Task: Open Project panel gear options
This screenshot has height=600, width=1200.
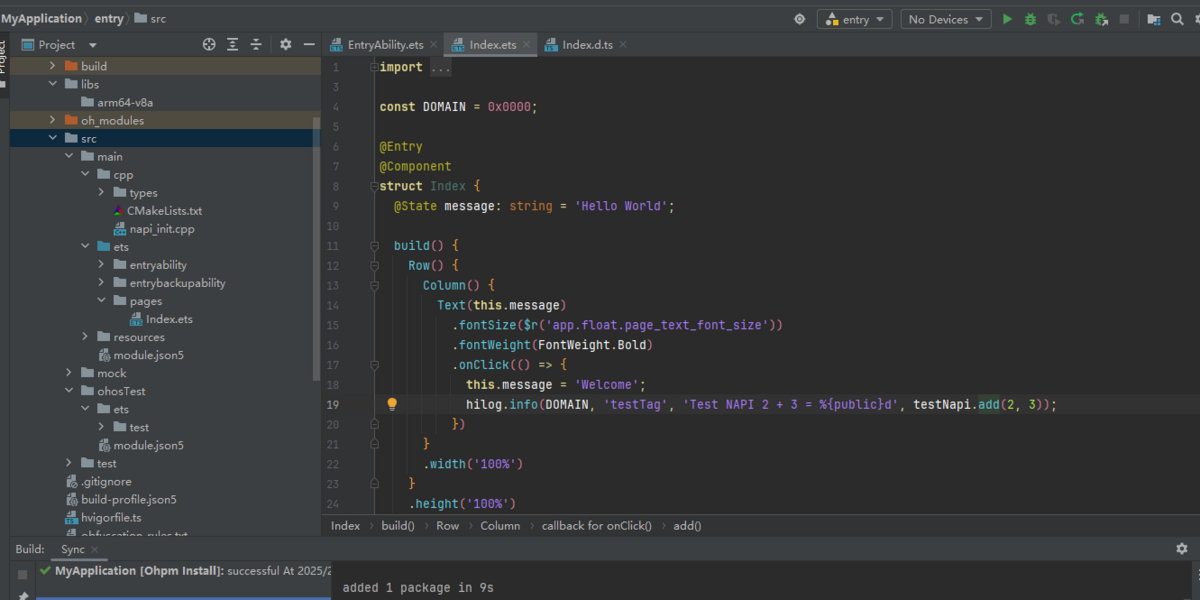Action: click(x=285, y=45)
